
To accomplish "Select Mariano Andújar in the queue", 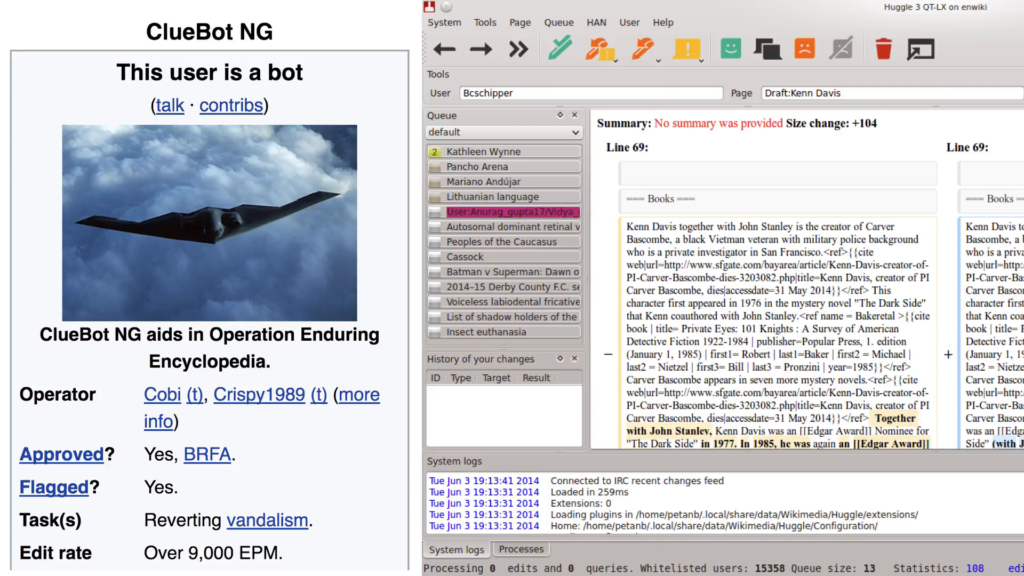I will 504,182.
